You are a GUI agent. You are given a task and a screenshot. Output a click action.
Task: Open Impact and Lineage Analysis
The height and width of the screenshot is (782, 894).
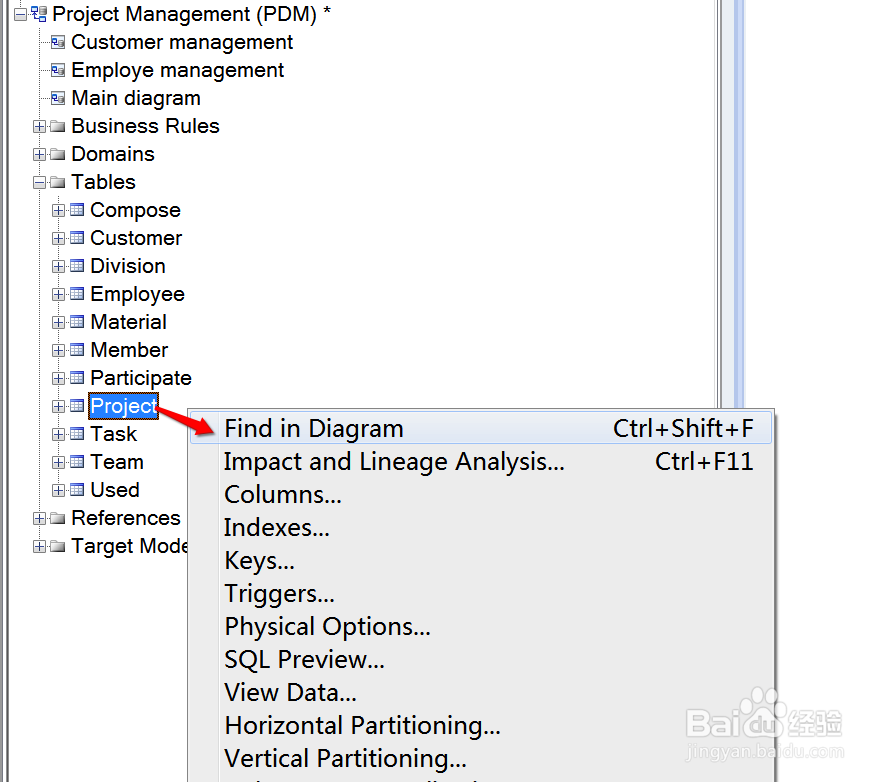481,462
